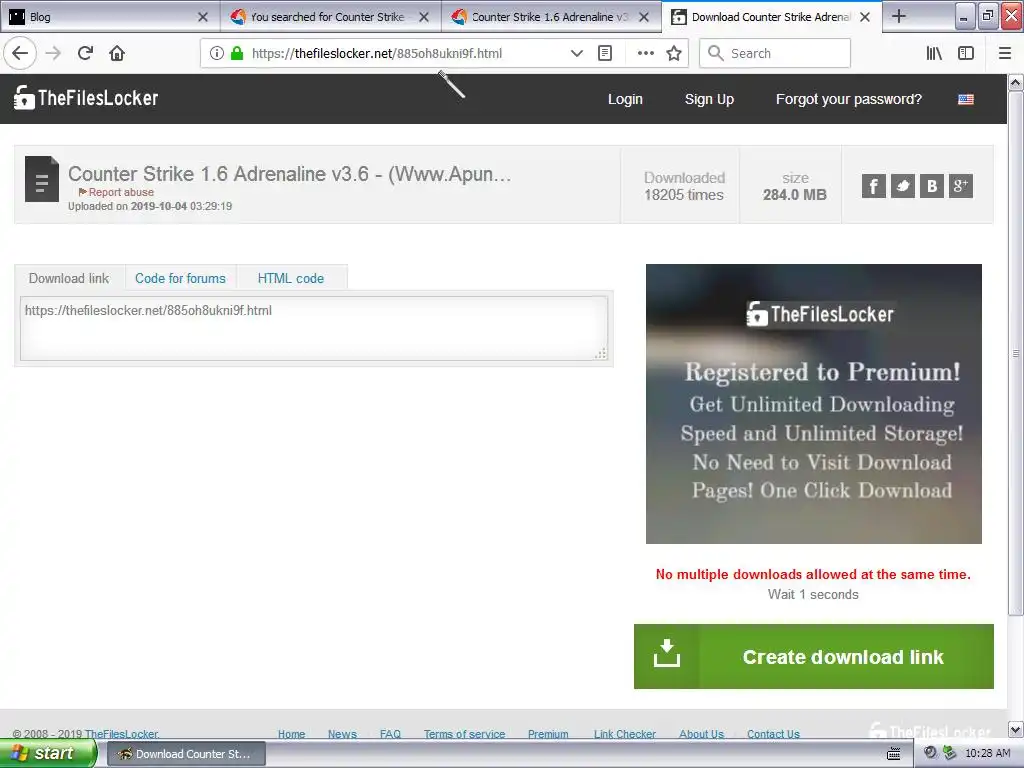Open the Sign Up page

click(x=709, y=99)
